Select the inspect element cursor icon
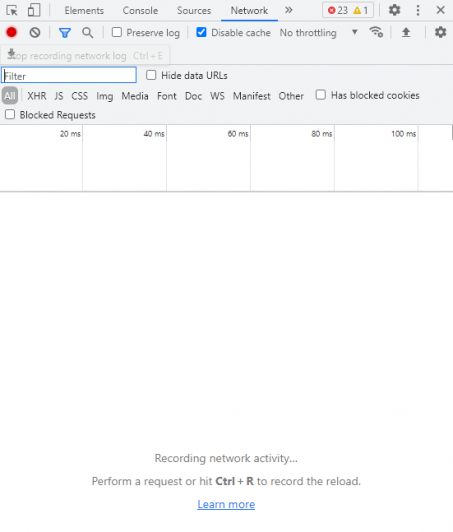This screenshot has width=453, height=532. coord(12,11)
